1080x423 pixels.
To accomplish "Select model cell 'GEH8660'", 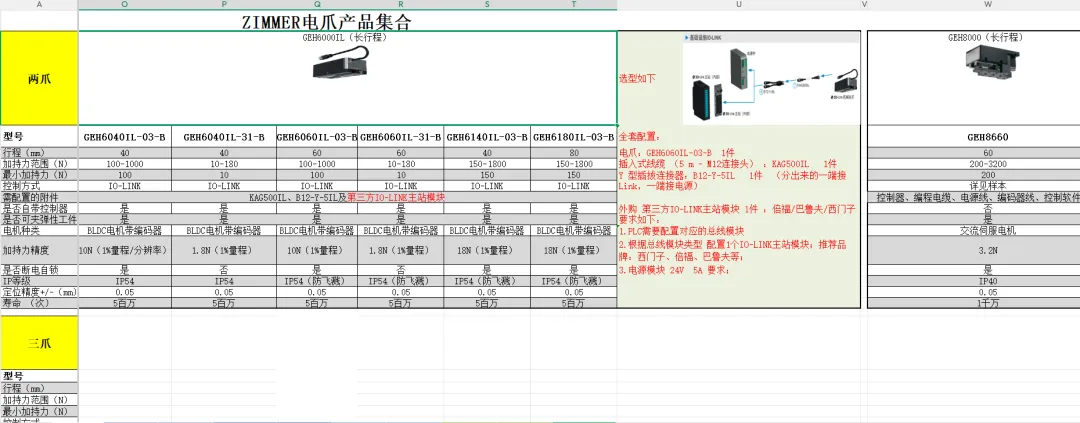I will click(987, 137).
